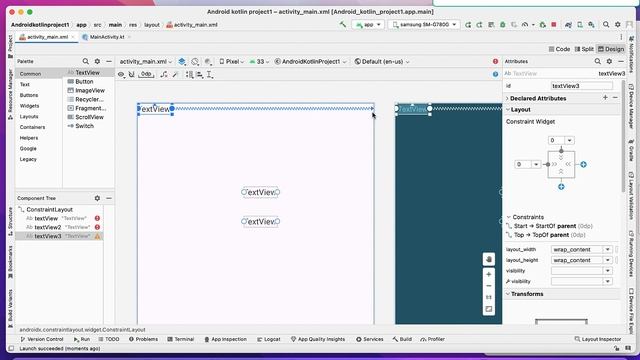Click the red Stop app icon
This screenshot has width=640, height=360.
coord(554,24)
